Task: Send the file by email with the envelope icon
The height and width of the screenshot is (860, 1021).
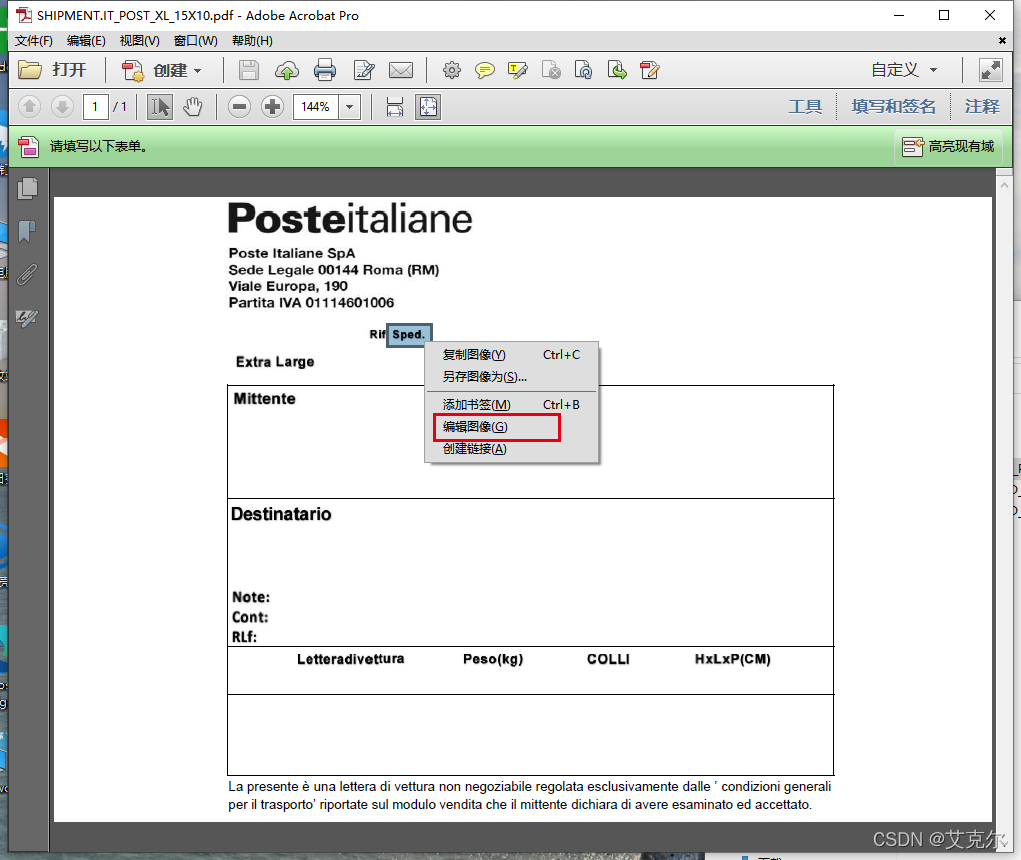Action: point(401,70)
